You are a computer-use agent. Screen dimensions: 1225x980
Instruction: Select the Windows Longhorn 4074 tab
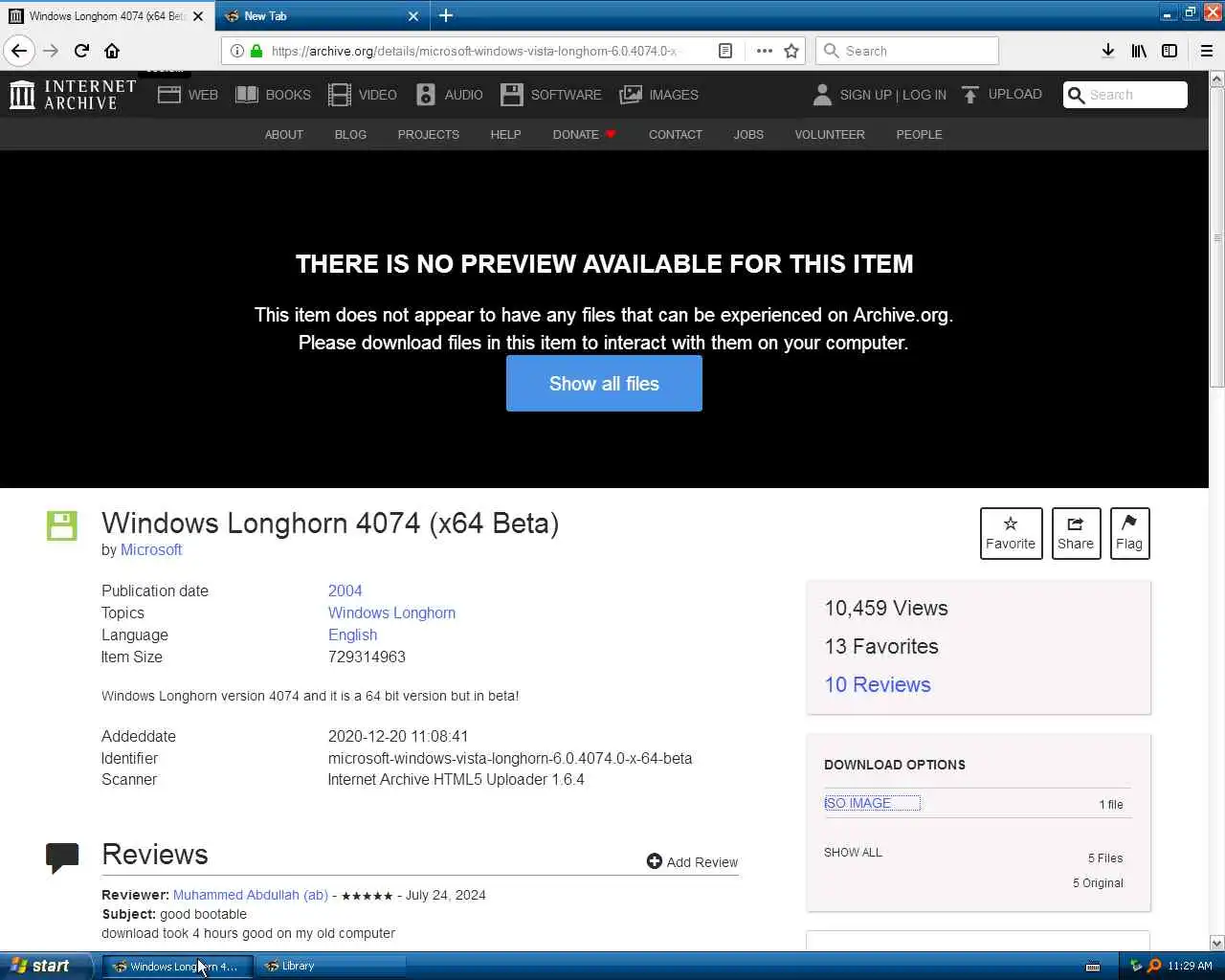click(x=107, y=16)
